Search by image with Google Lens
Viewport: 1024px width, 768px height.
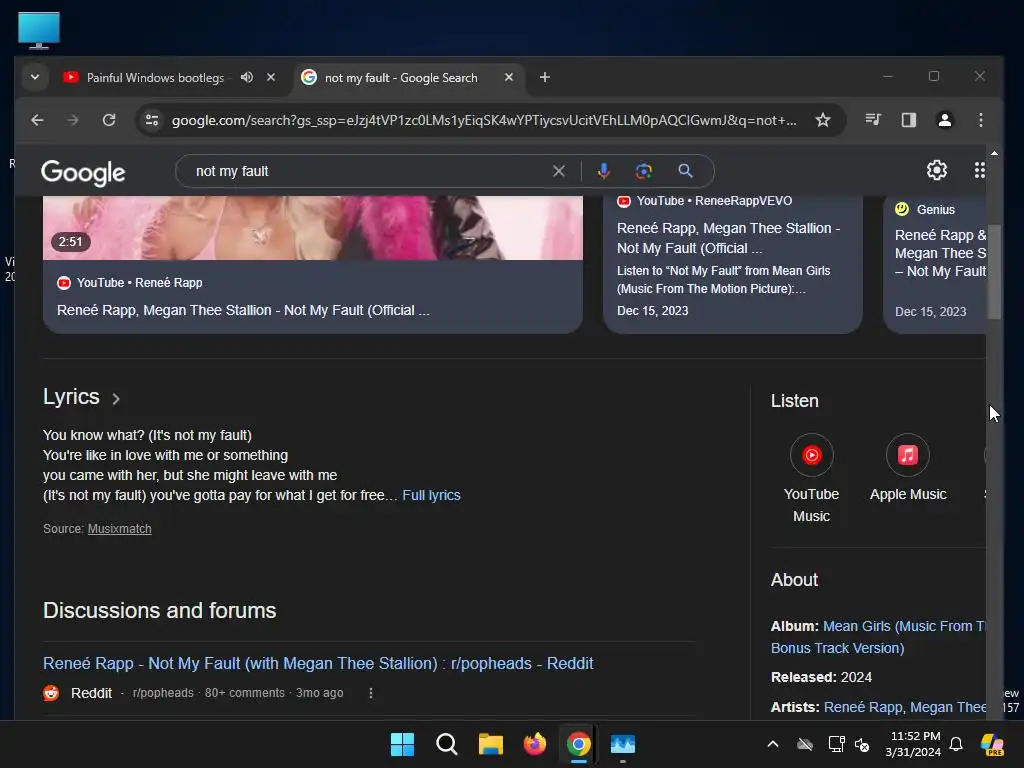coord(644,171)
